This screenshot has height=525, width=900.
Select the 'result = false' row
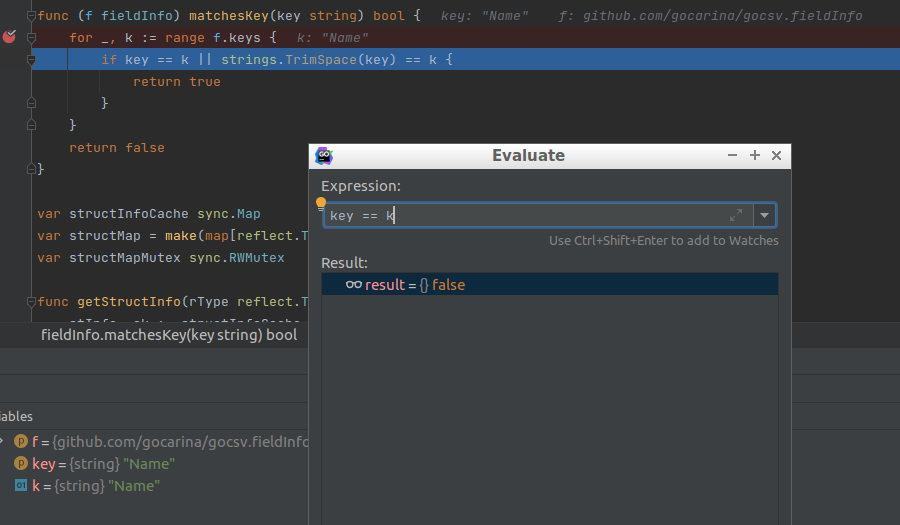(x=550, y=285)
